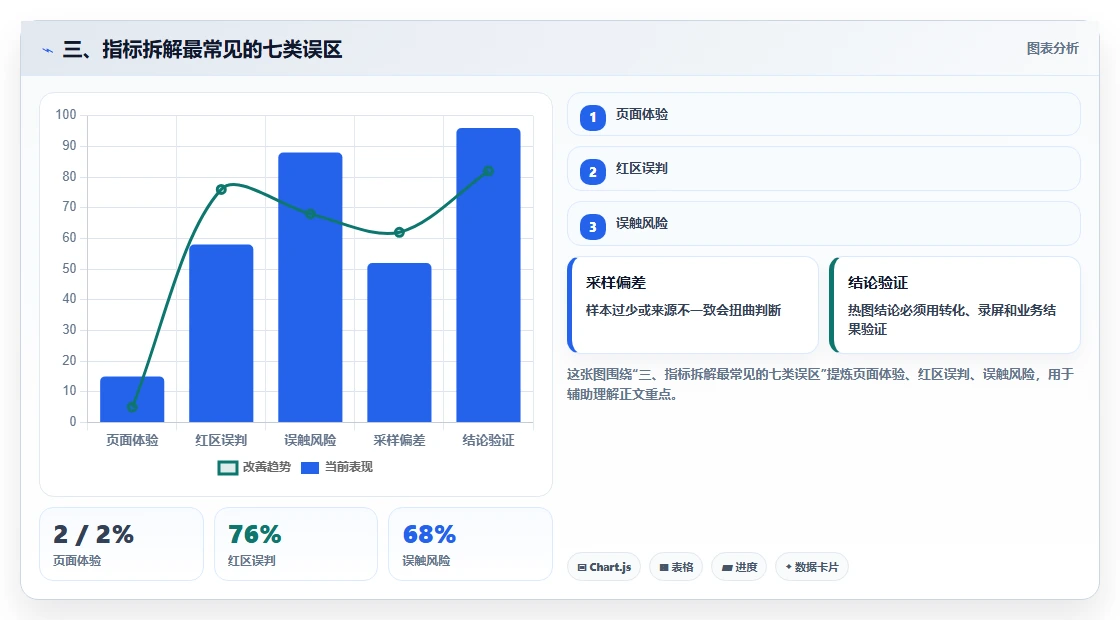Click the x-axis label 页面体验

coord(132,441)
